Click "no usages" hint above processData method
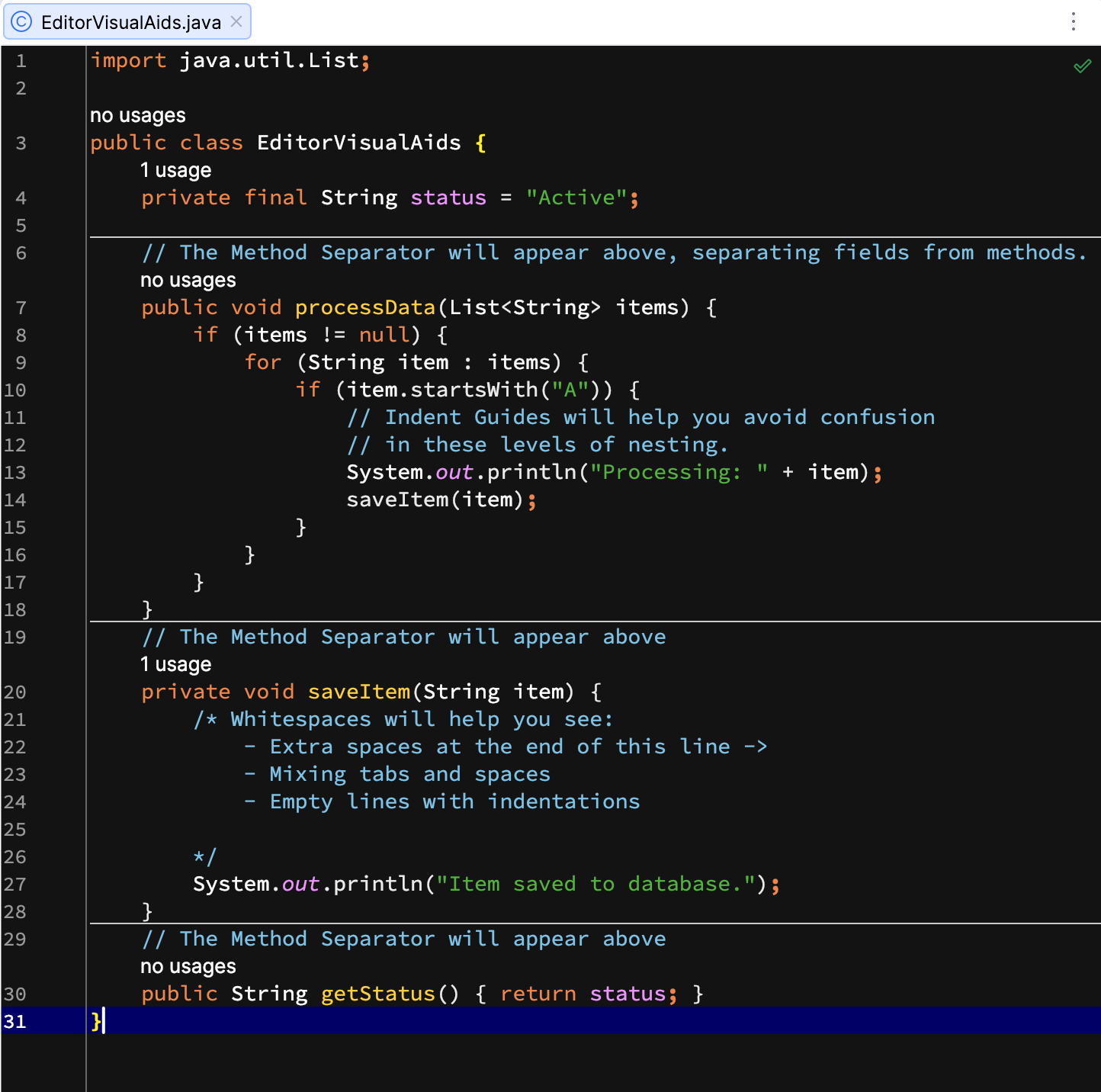This screenshot has width=1101, height=1092. click(188, 280)
